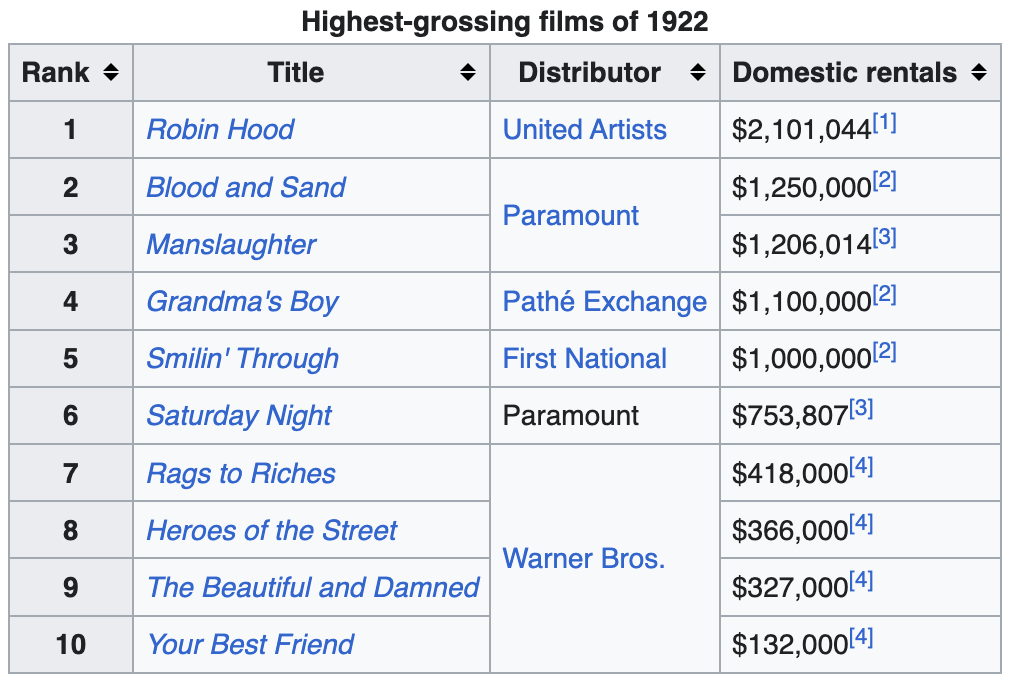Click the Rags to Riches title
Viewport: 1020px width, 696px height.
pyautogui.click(x=241, y=473)
